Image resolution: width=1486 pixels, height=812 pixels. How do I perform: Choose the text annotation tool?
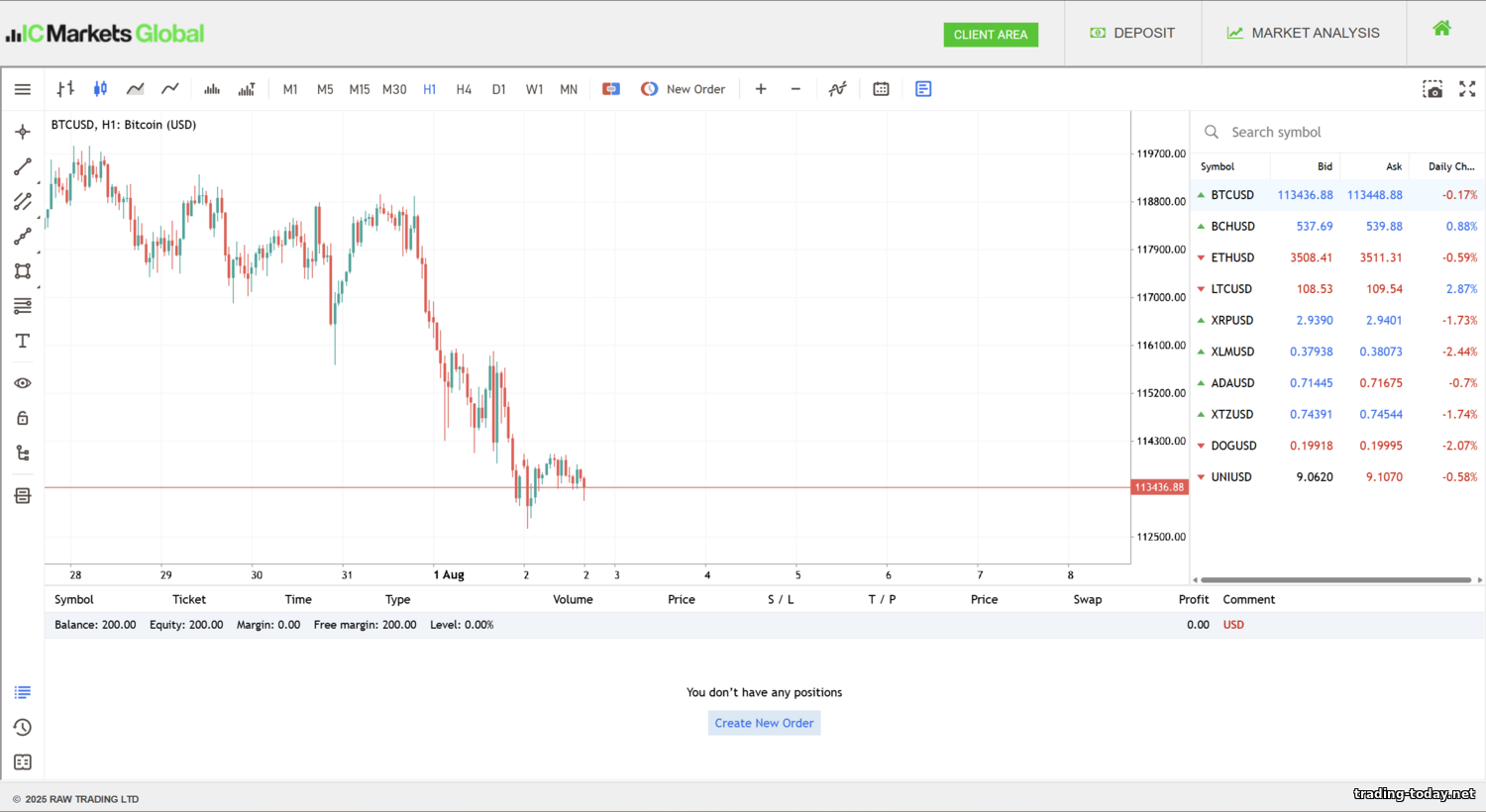click(23, 341)
